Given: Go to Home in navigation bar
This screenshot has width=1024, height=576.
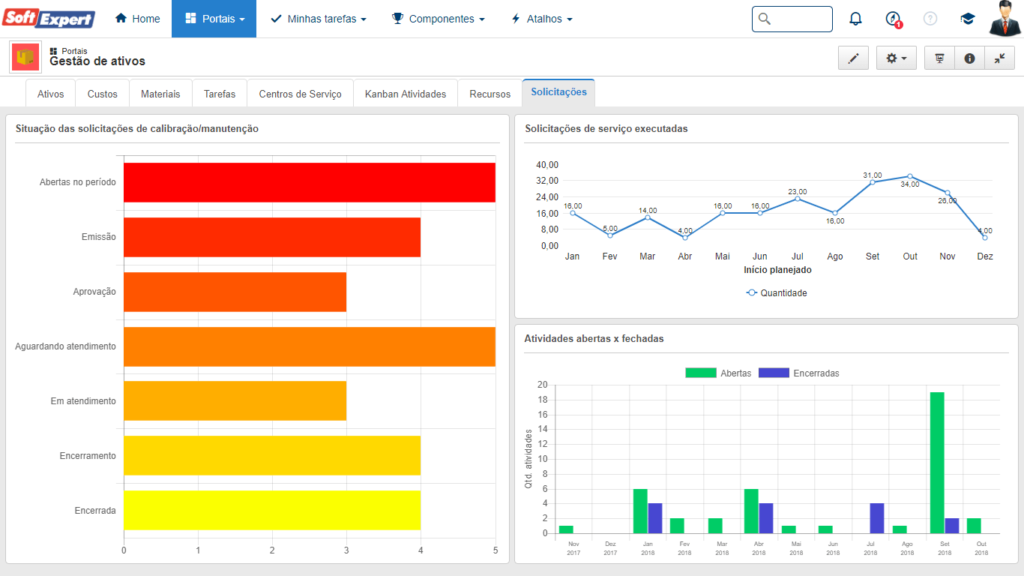Looking at the screenshot, I should point(137,19).
